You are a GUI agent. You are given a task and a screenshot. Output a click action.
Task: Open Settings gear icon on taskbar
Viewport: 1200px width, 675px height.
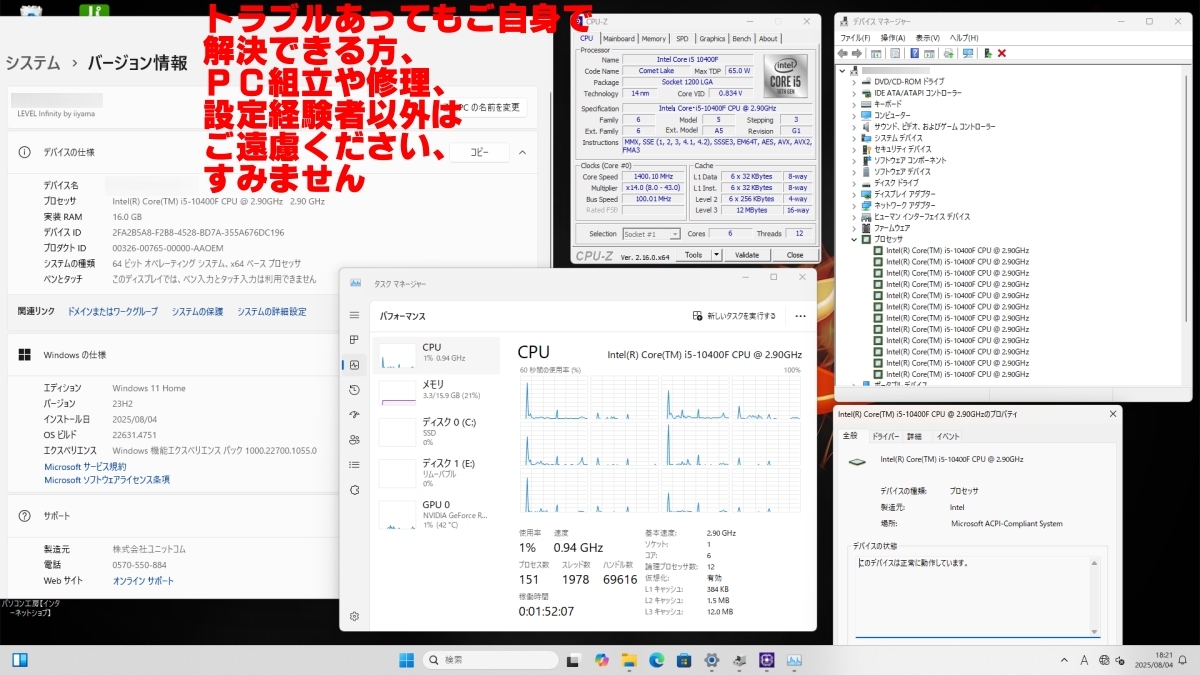tap(712, 660)
